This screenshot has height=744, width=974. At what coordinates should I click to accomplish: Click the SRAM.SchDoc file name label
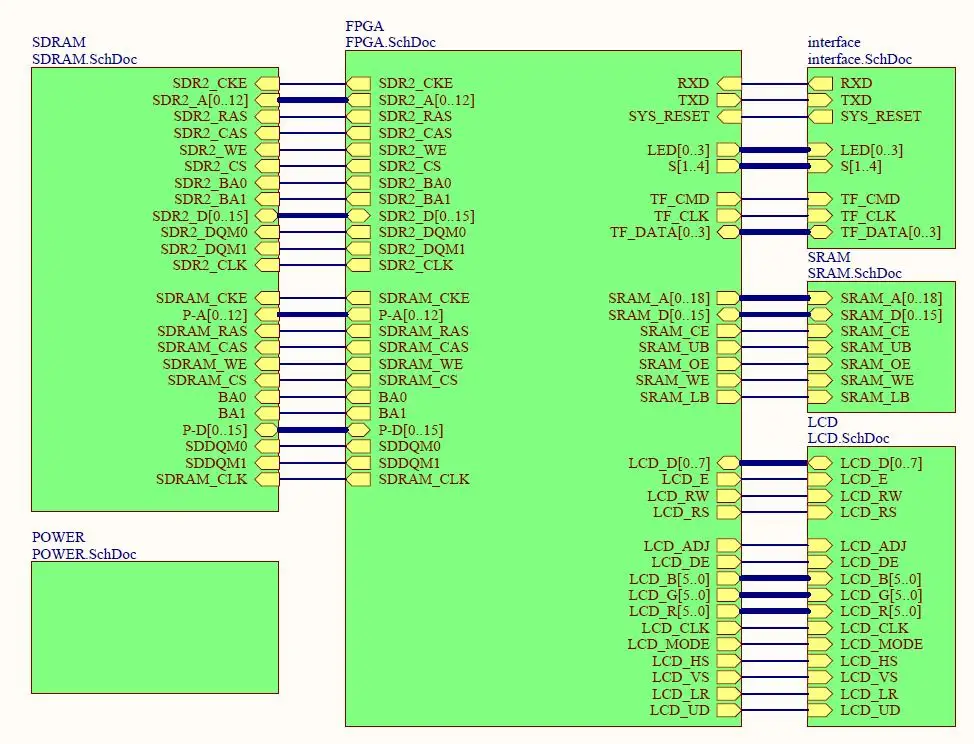(x=854, y=273)
